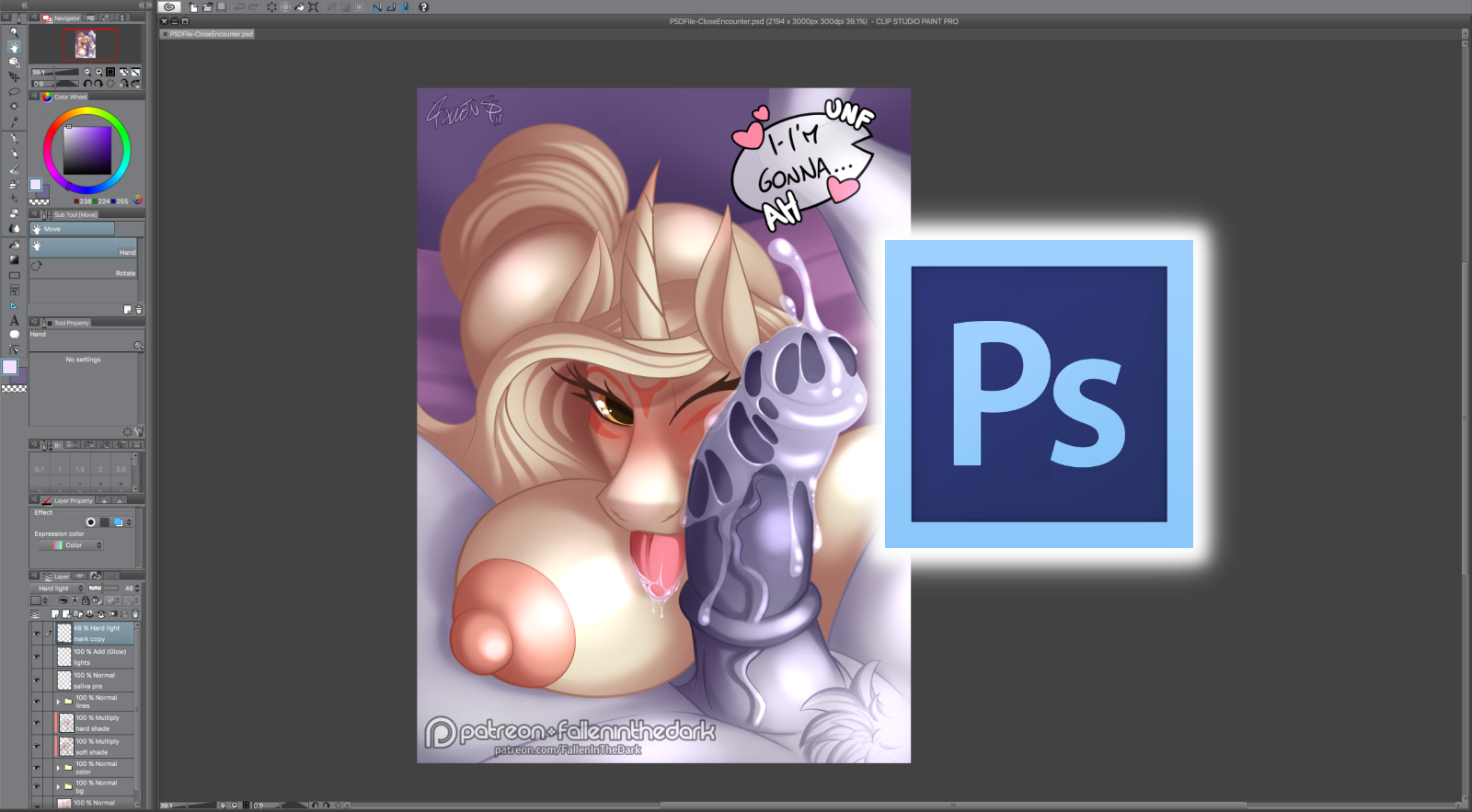
Task: Select the Balloon tool
Action: pos(14,335)
